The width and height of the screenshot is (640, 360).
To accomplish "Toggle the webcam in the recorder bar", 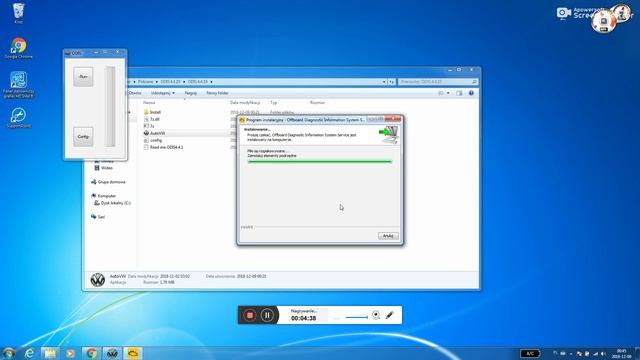I will coord(376,315).
